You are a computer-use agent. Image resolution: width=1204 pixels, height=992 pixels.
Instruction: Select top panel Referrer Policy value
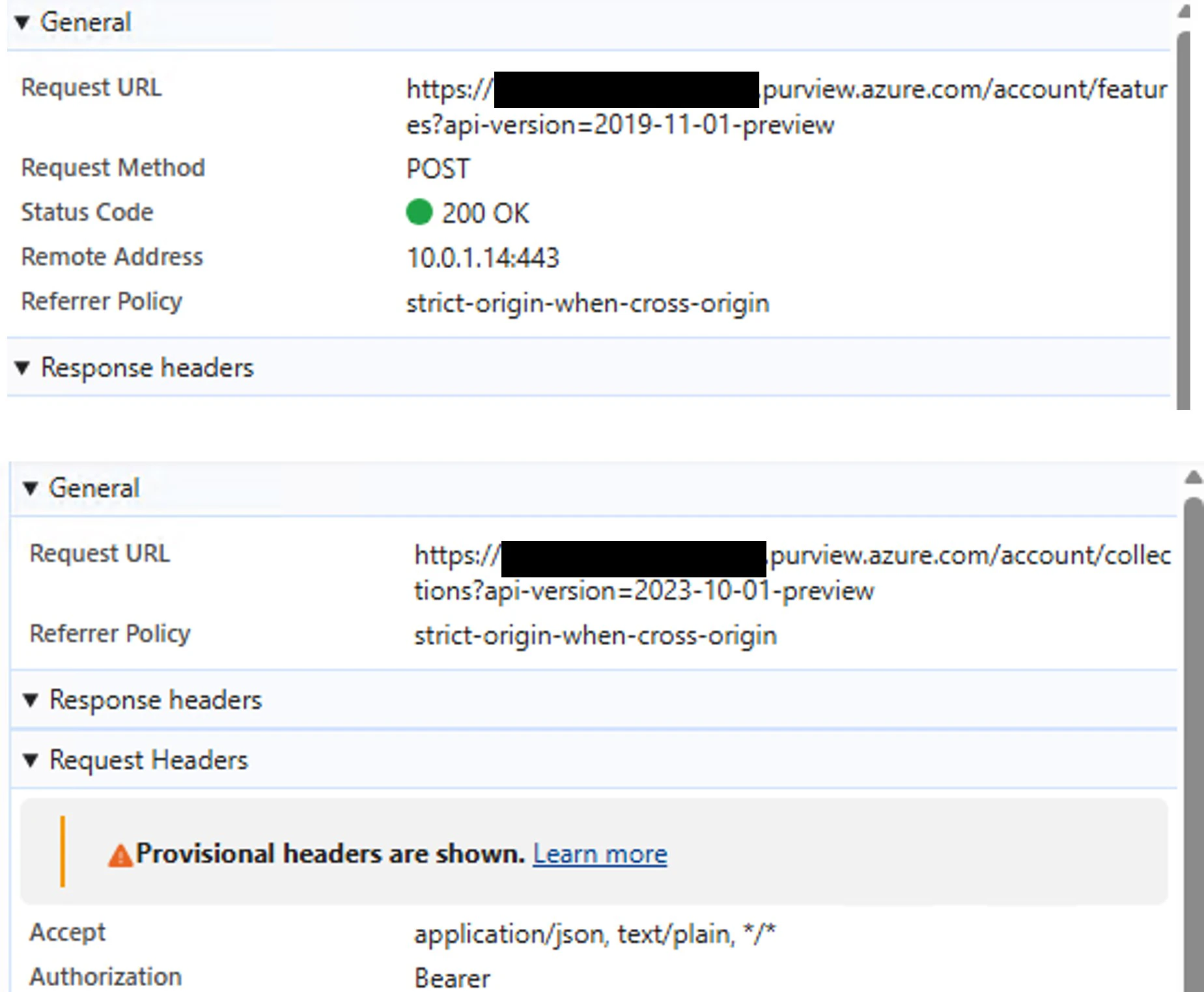(x=588, y=303)
